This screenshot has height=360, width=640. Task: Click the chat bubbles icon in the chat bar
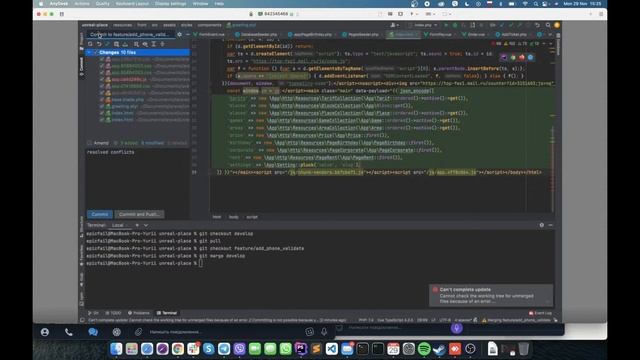[x=93, y=332]
